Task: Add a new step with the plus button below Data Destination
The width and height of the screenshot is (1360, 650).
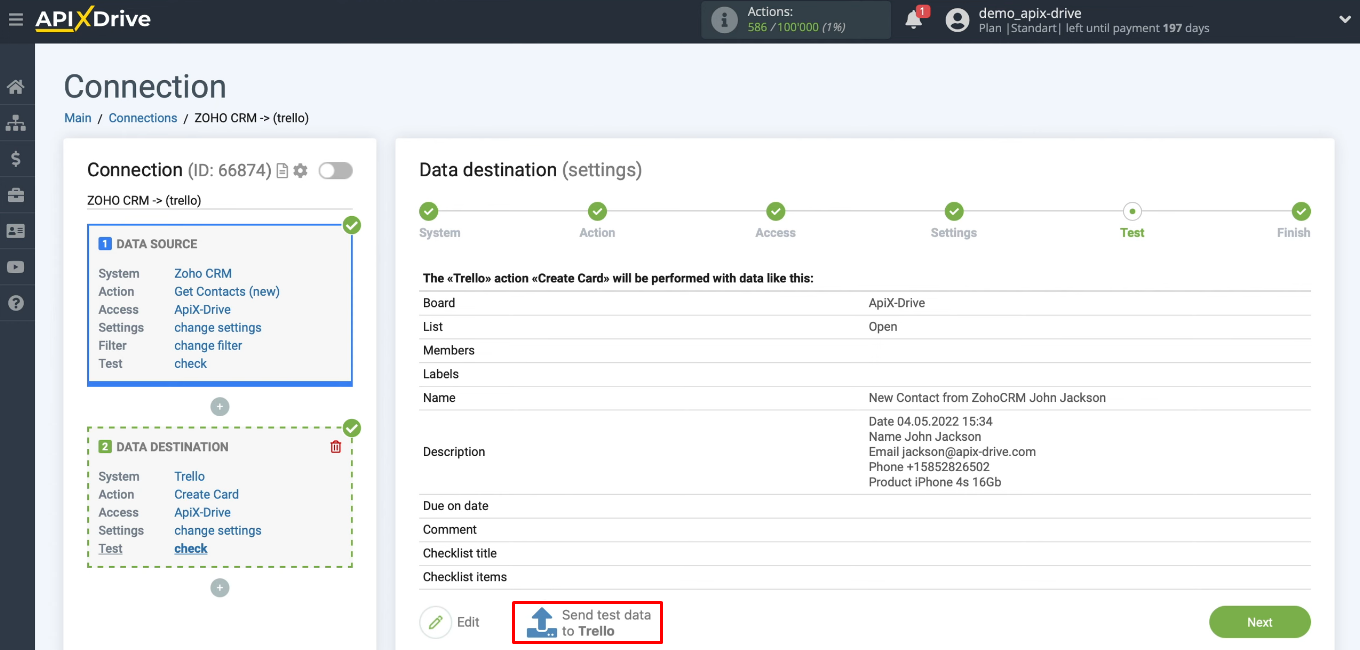Action: (219, 588)
